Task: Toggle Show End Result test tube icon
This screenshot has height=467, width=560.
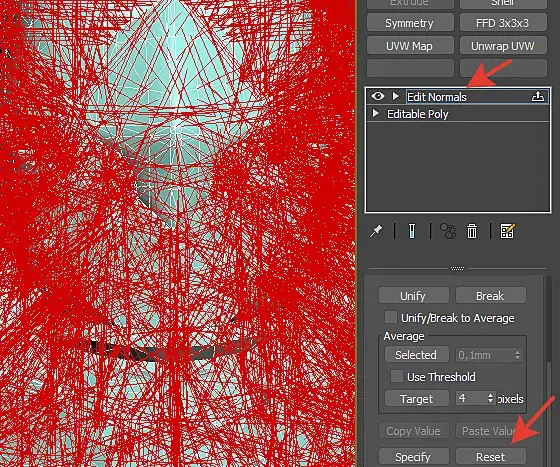Action: tap(412, 231)
